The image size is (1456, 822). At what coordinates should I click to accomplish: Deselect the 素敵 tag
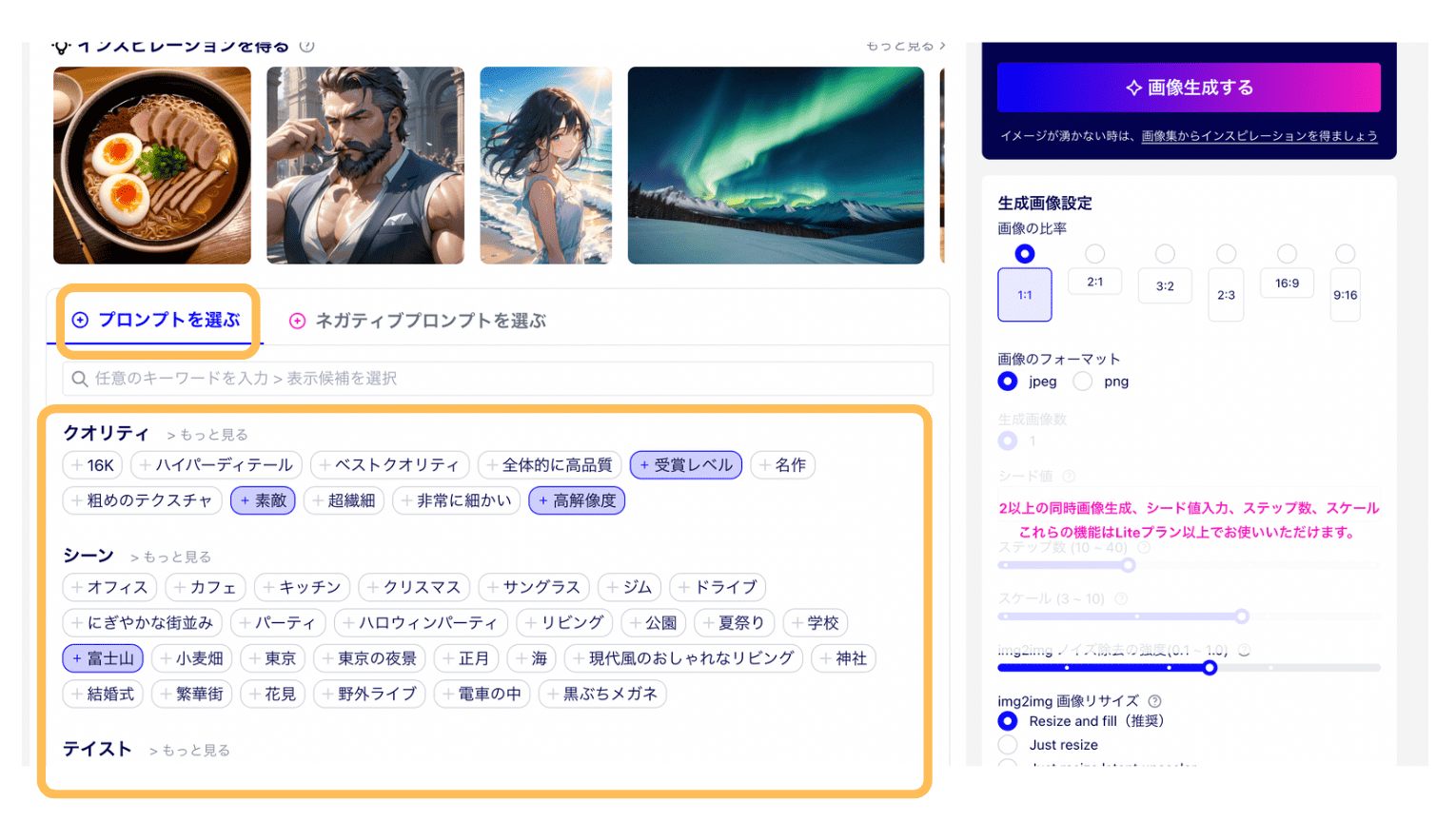(263, 500)
